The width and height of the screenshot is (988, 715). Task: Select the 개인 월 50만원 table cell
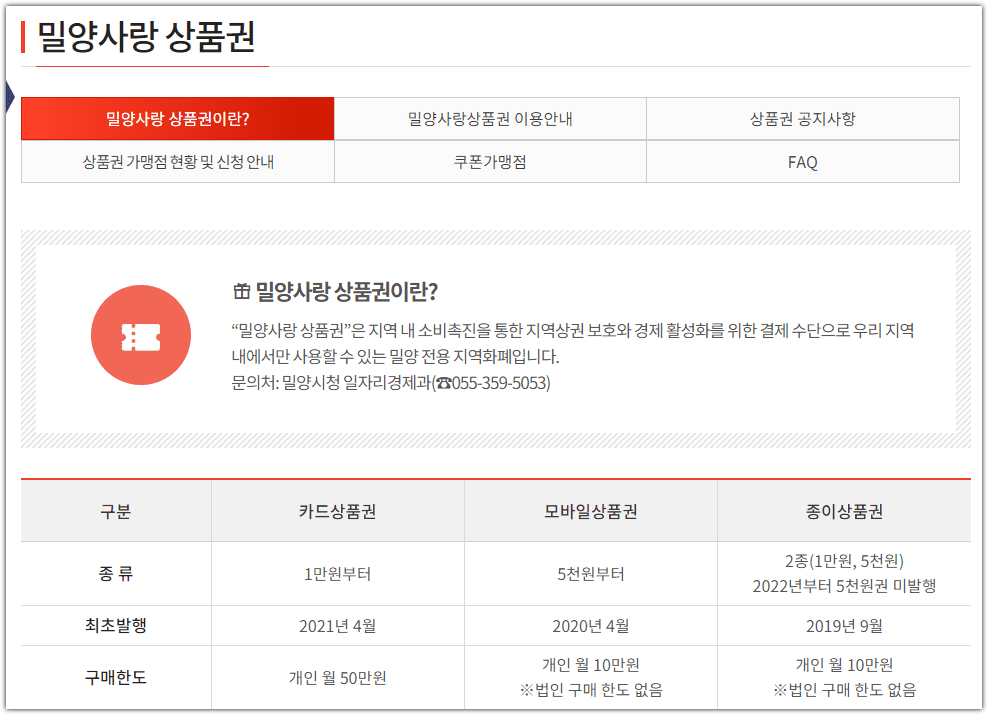(337, 679)
